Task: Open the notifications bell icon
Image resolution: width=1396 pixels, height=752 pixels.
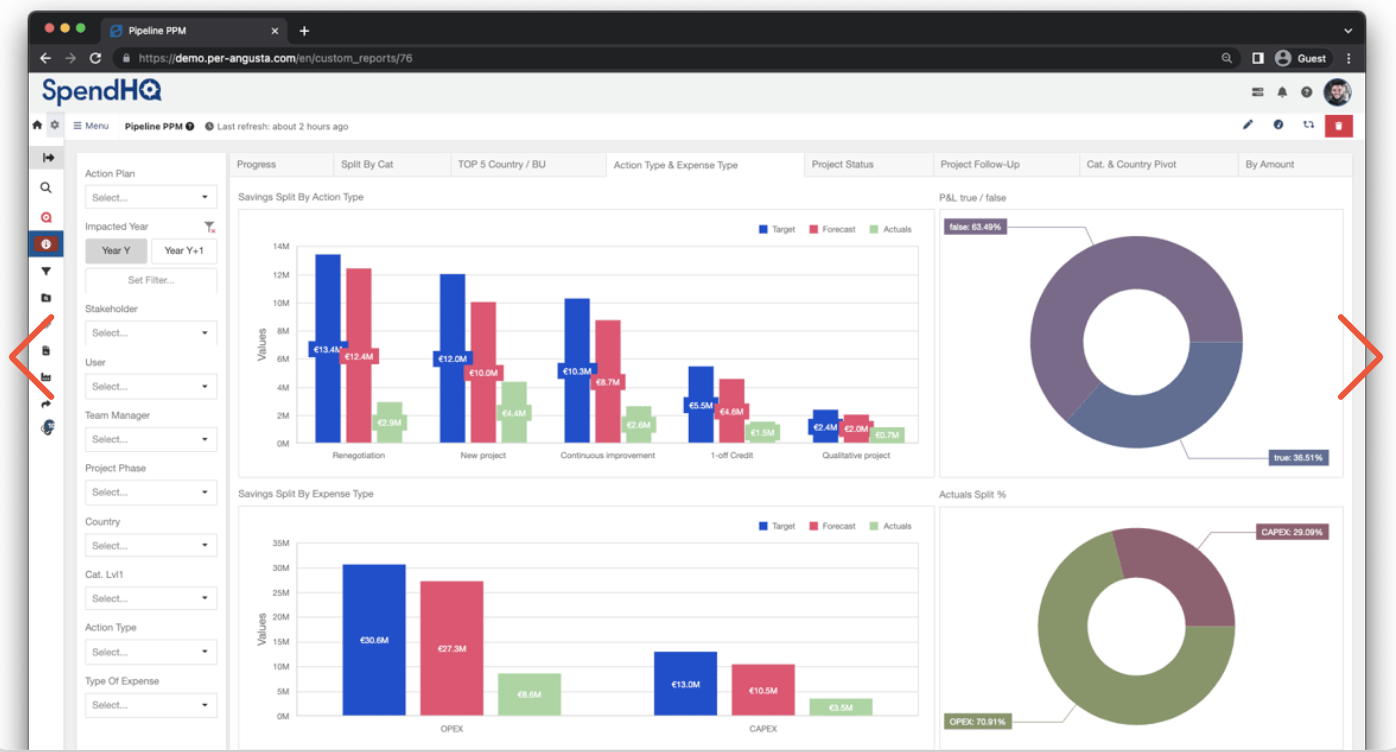Action: pyautogui.click(x=1282, y=92)
